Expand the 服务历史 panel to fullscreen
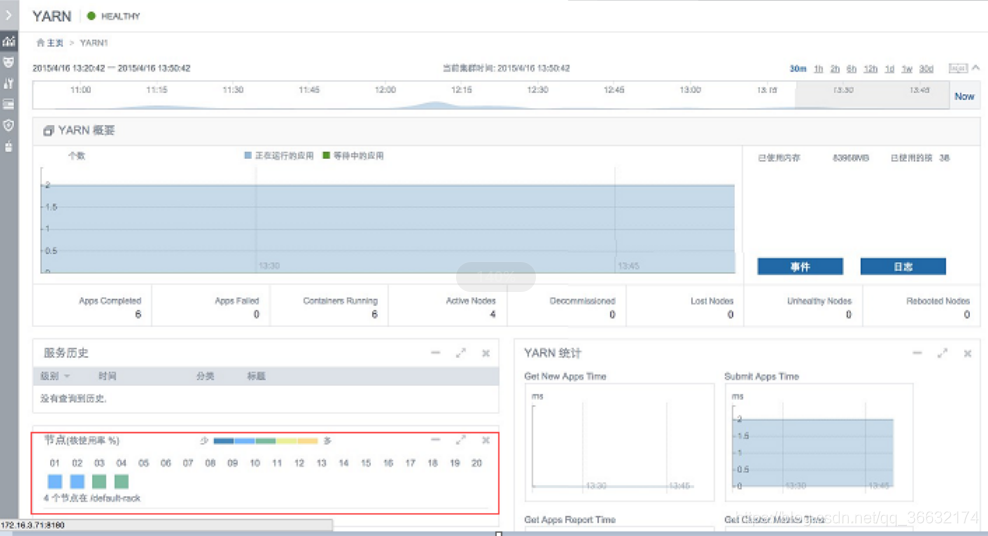 pos(461,353)
